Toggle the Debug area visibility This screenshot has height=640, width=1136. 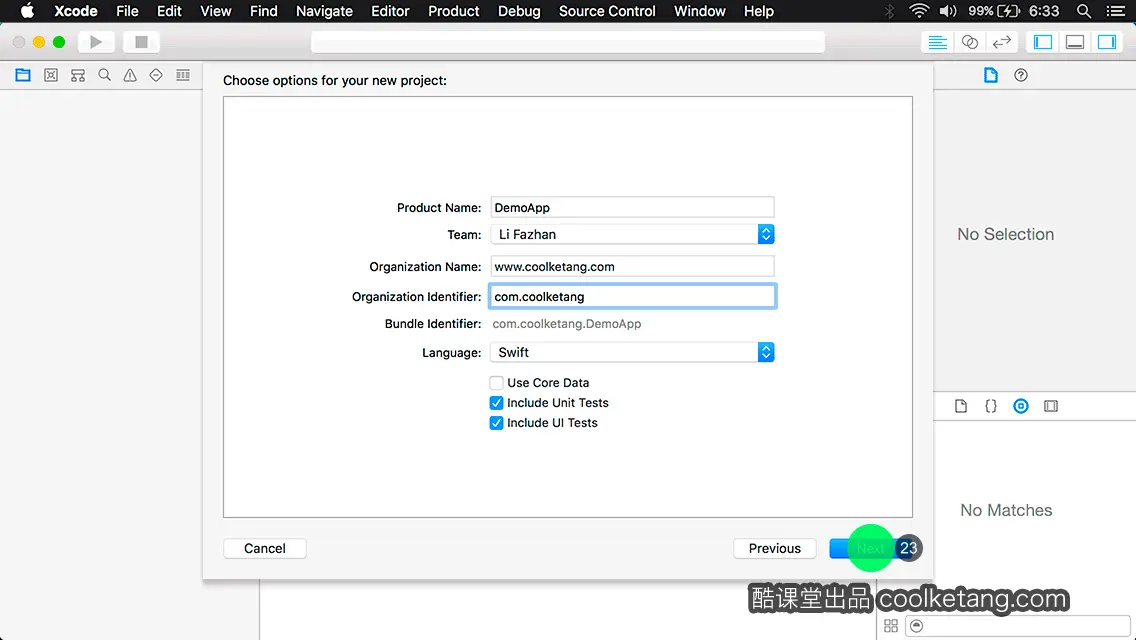(1074, 42)
